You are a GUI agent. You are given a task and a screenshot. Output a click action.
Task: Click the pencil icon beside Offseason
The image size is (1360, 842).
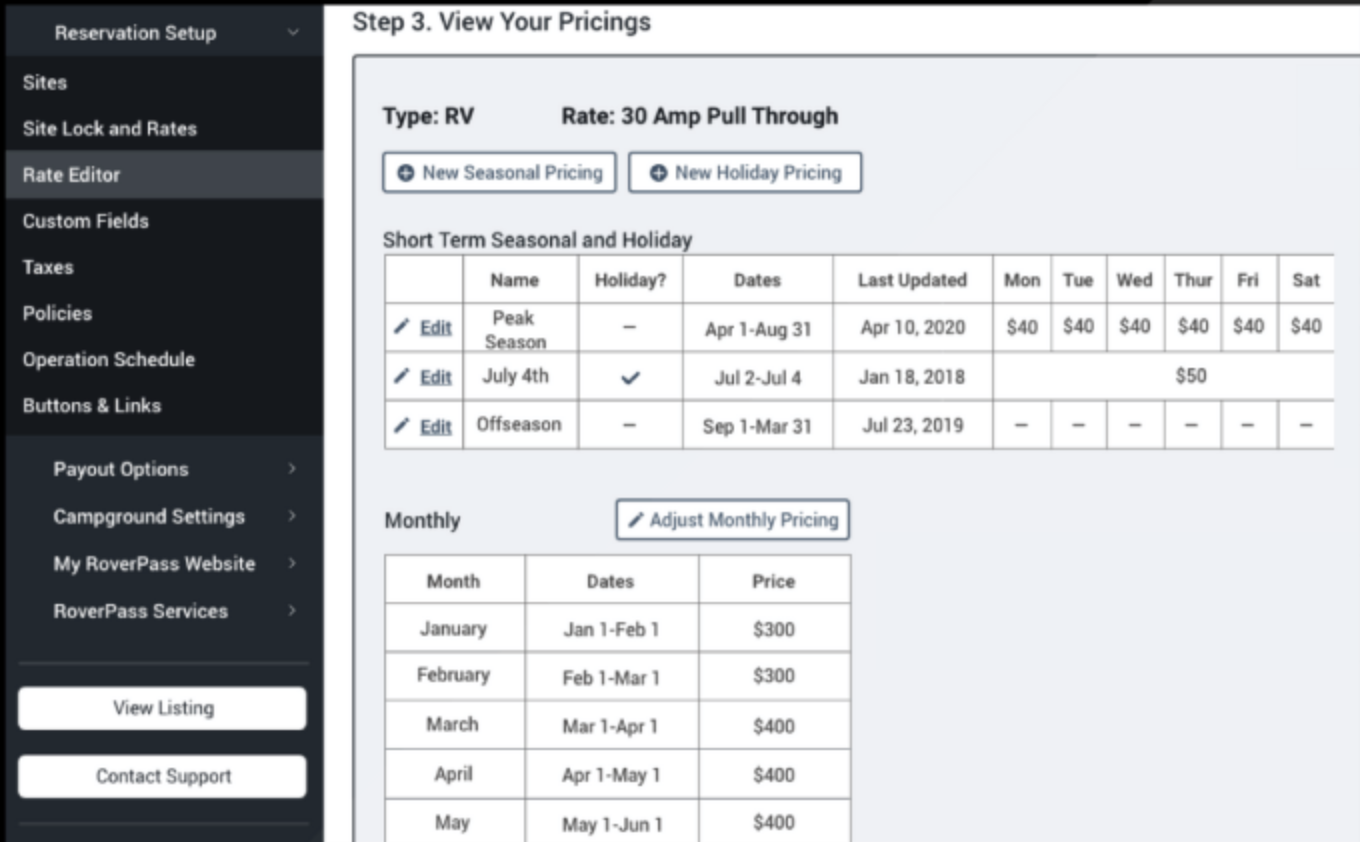[x=402, y=426]
